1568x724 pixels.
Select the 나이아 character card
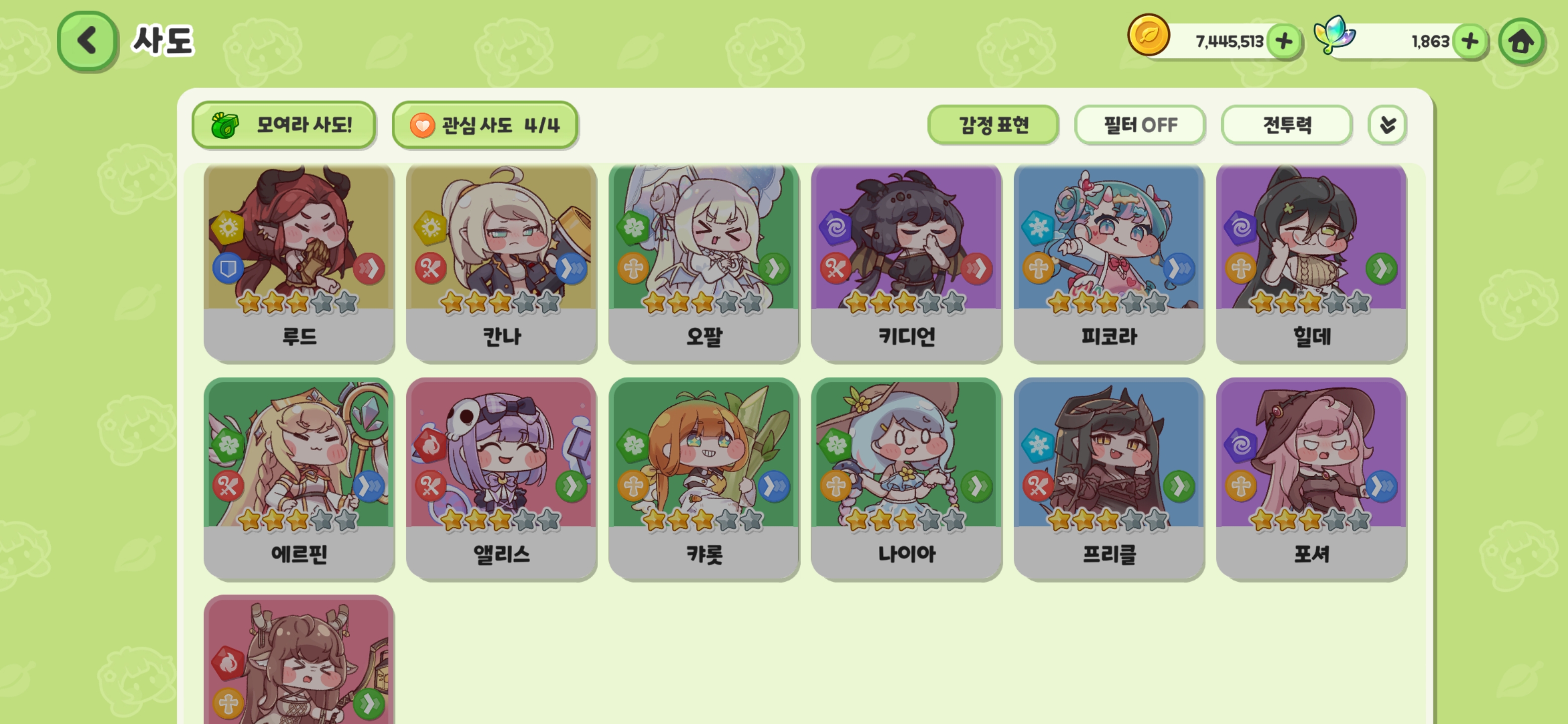[x=906, y=479]
